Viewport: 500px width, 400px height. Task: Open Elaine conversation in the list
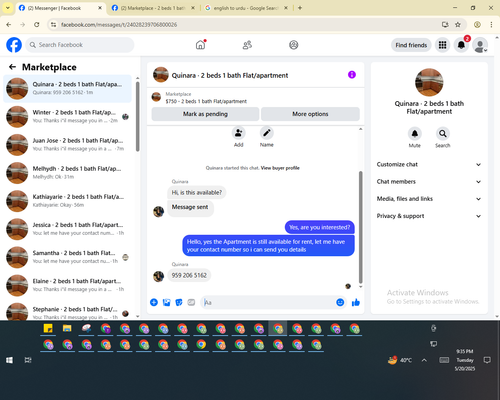(68, 285)
